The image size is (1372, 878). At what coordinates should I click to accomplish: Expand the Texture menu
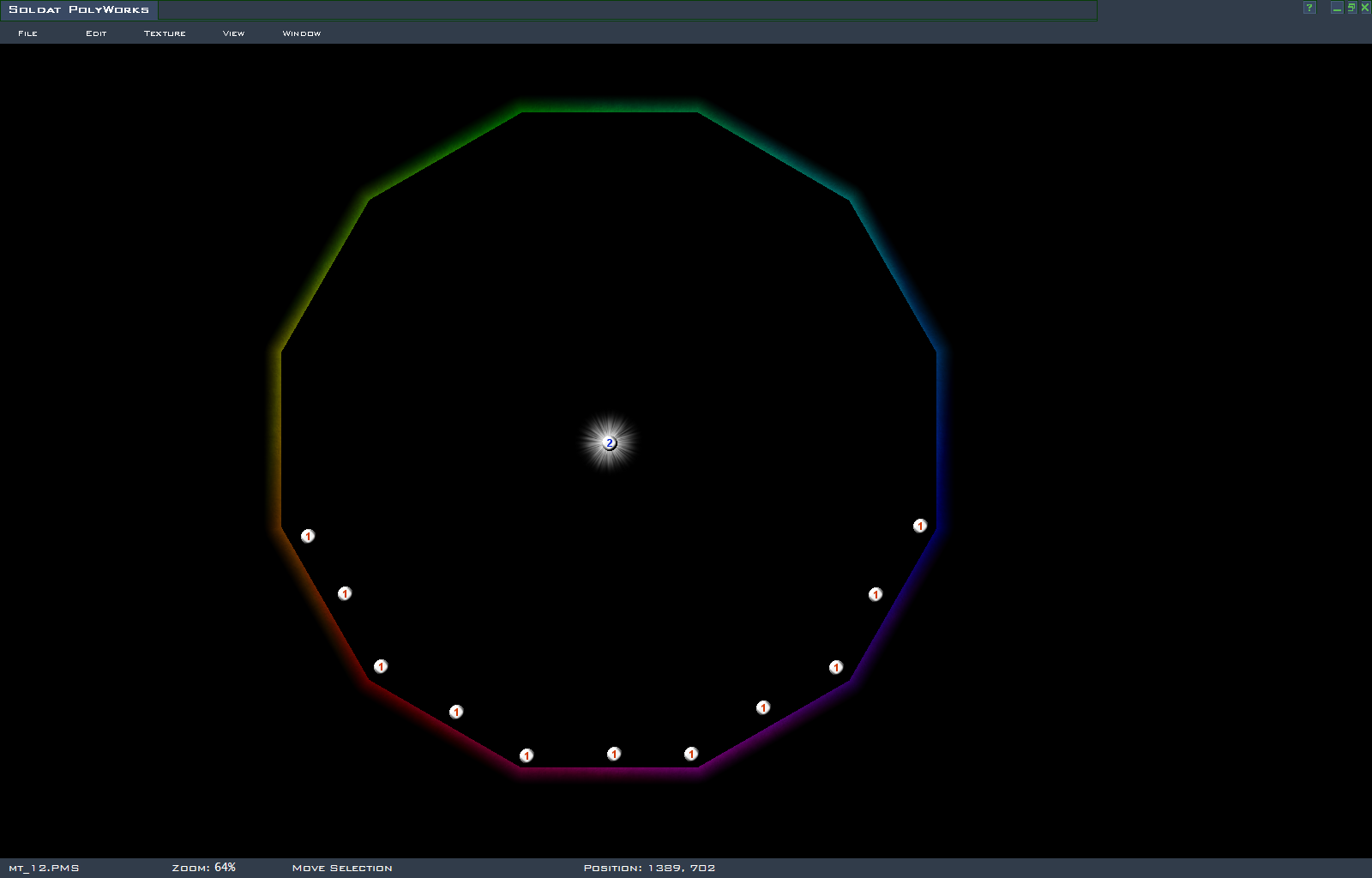165,33
